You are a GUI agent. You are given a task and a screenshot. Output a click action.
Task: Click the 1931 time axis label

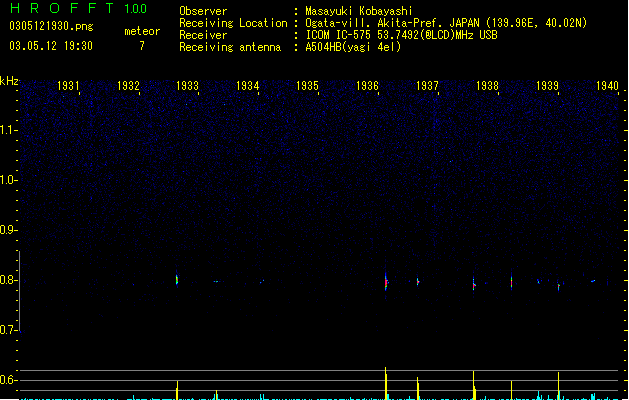coord(68,86)
